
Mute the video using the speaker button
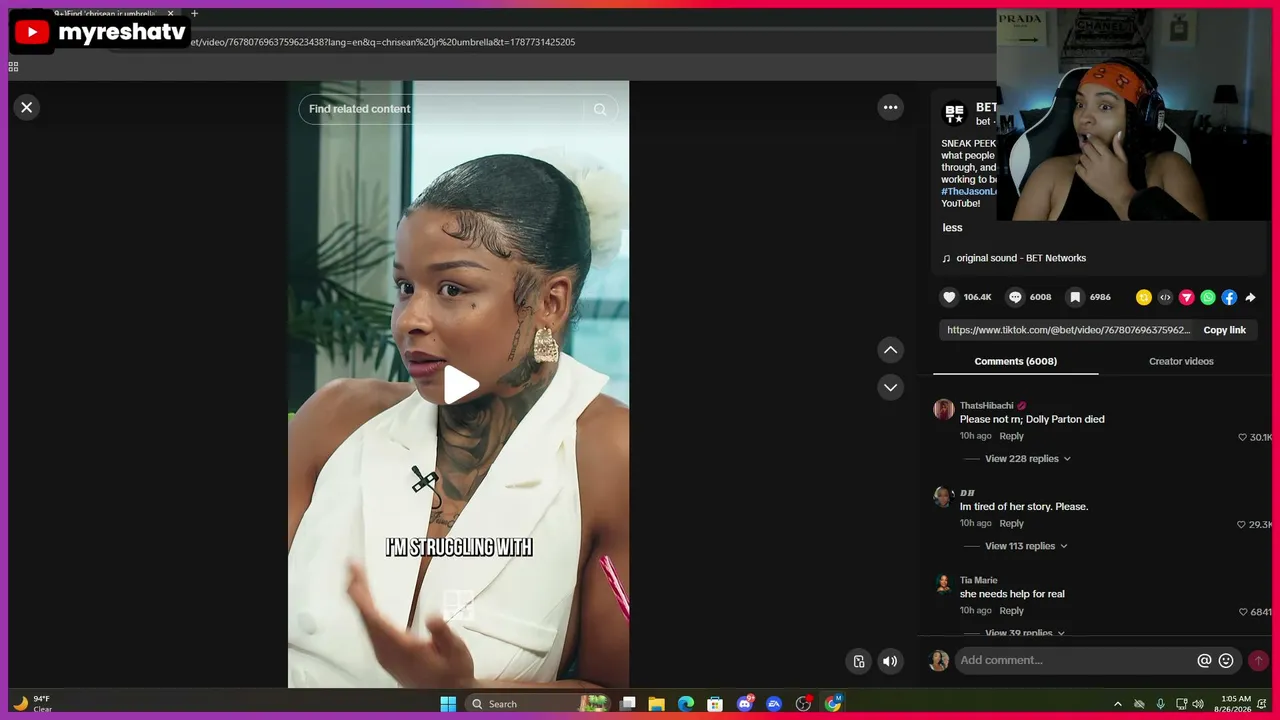890,661
